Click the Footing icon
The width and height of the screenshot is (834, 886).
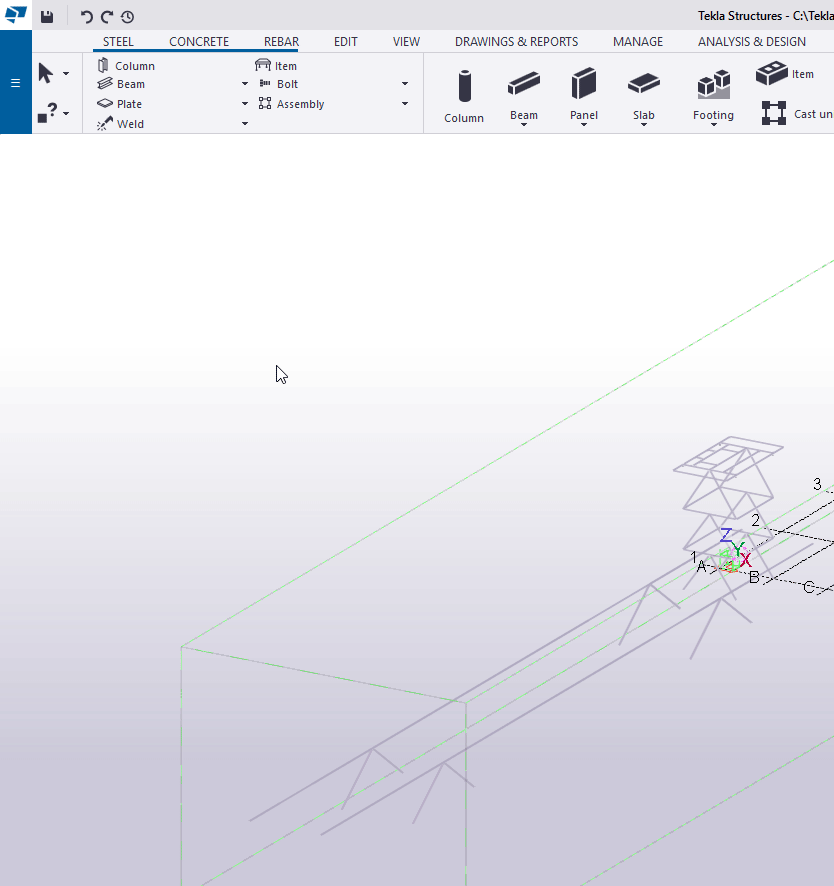click(x=713, y=86)
